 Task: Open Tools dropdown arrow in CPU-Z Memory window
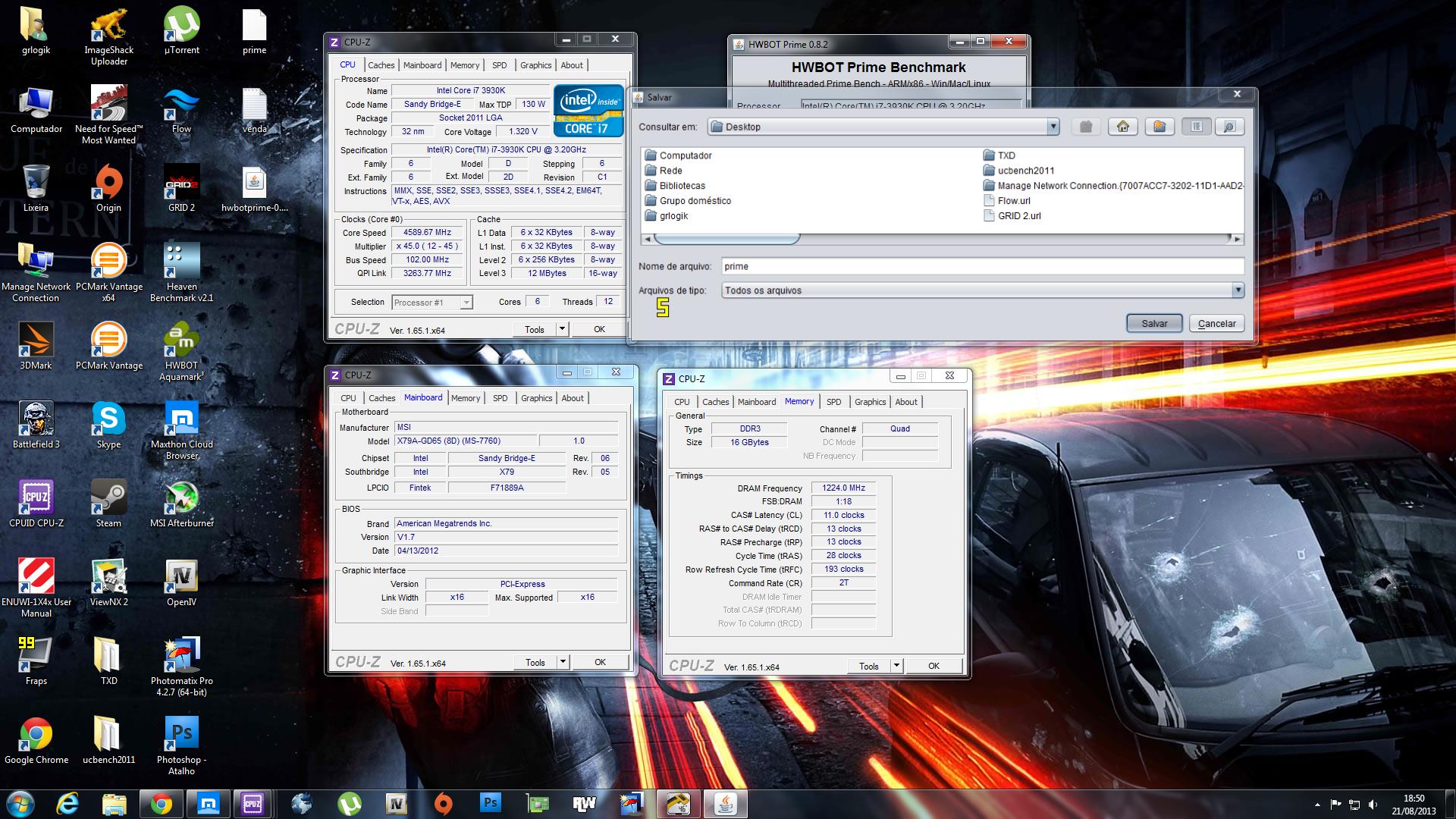point(896,666)
